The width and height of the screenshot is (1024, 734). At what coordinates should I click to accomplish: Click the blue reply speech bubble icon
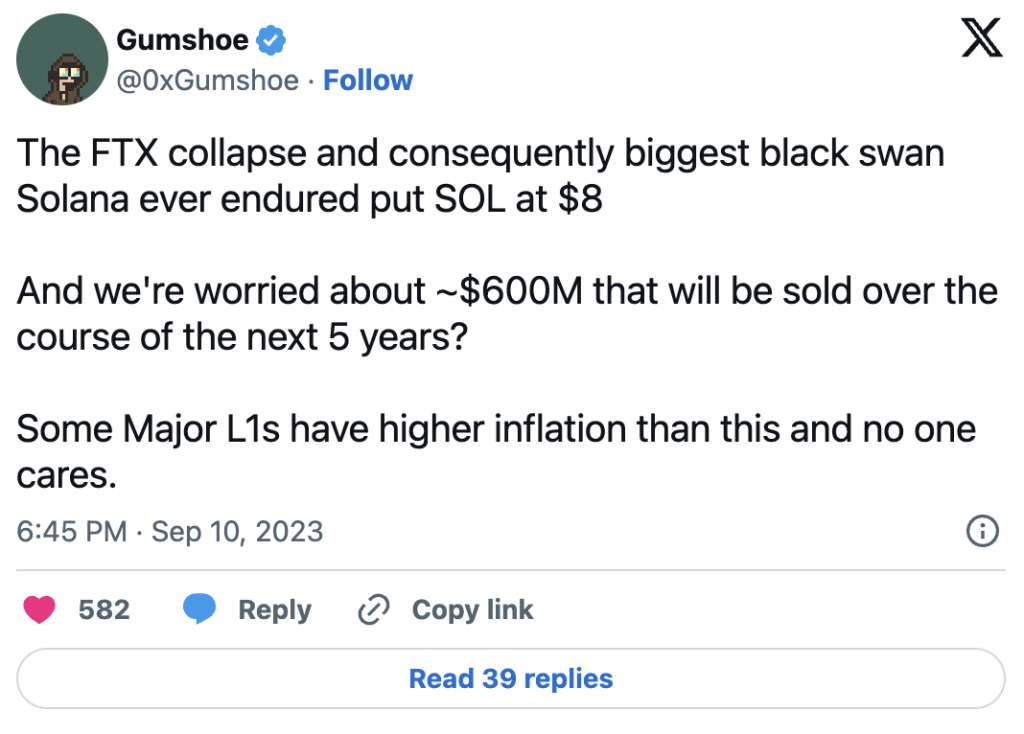click(x=199, y=609)
